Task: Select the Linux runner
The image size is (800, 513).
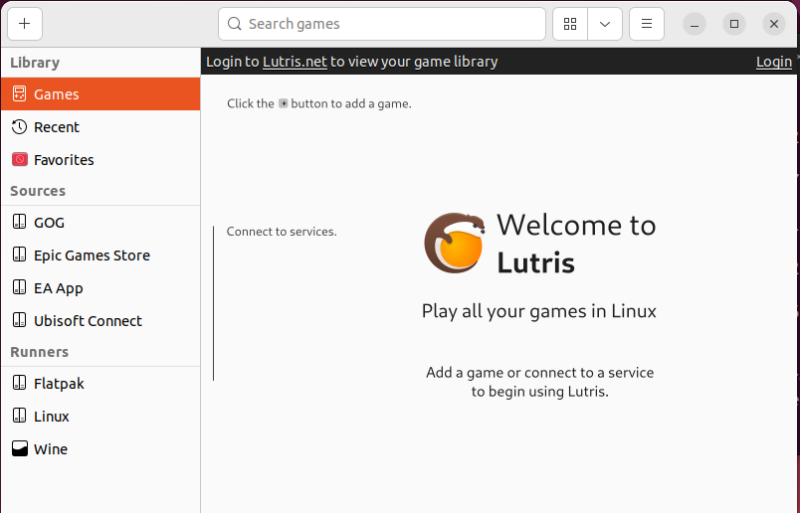Action: (x=101, y=416)
